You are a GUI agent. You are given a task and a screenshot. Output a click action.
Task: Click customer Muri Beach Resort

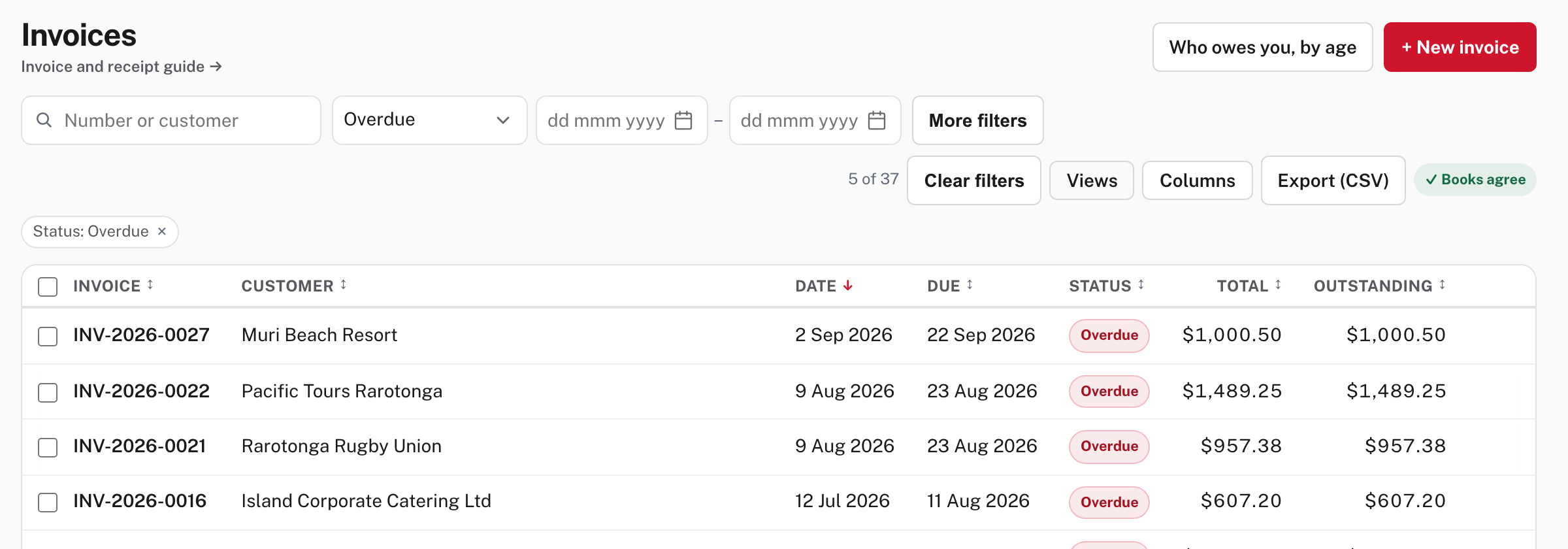319,335
